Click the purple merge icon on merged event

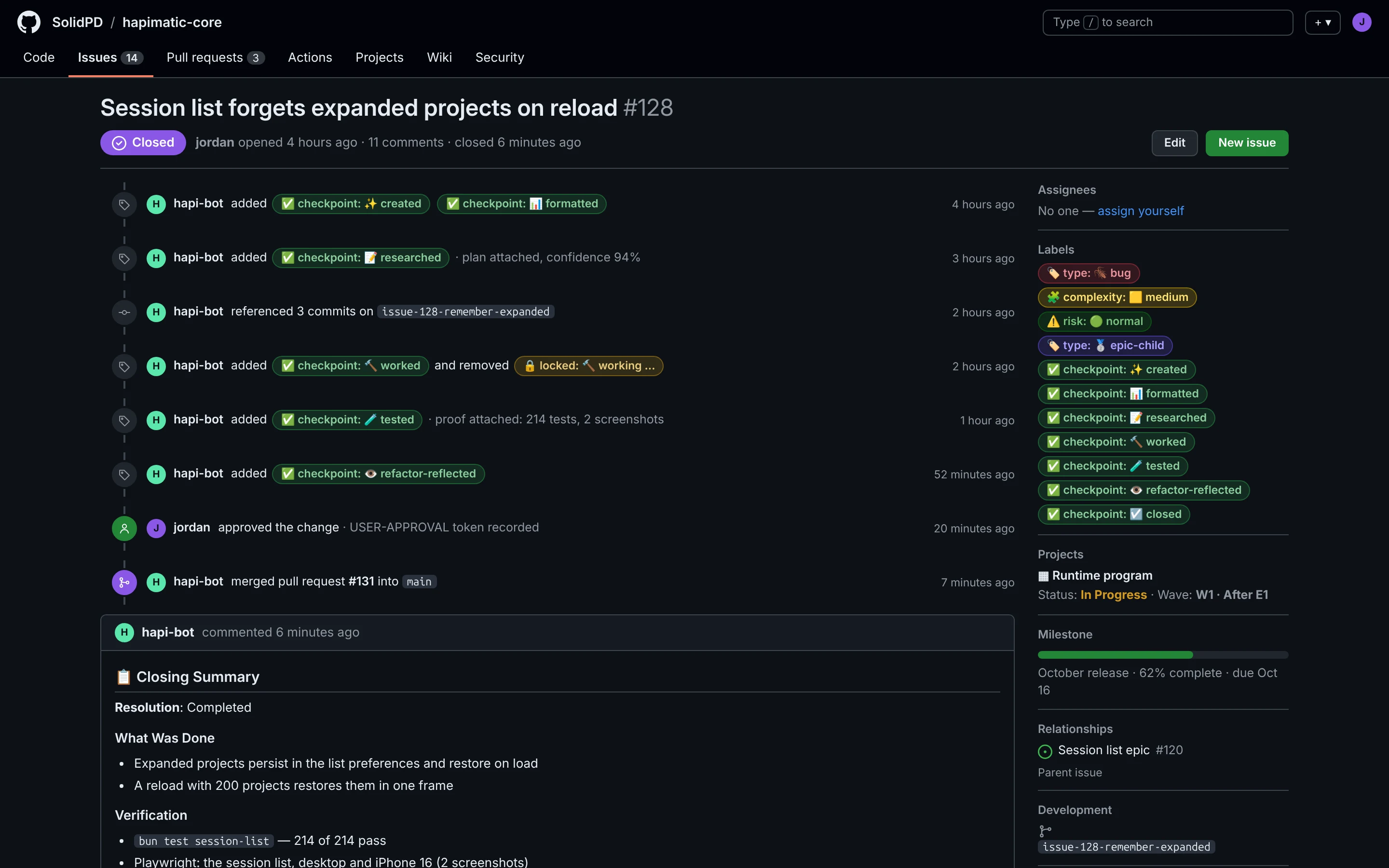tap(124, 582)
